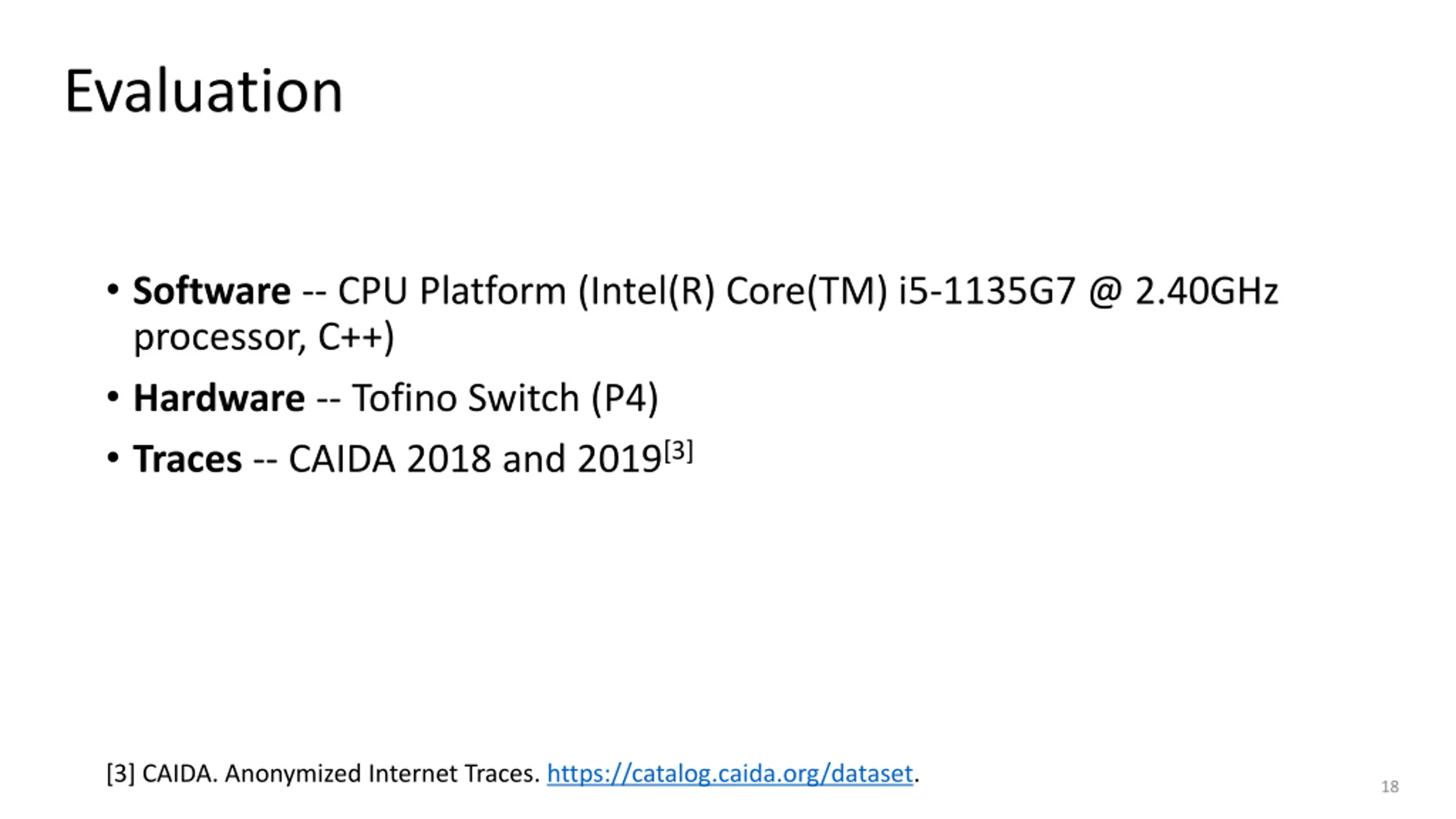Click the superscript [3] citation after 2019
Viewport: 1456px width, 819px height.
pos(679,452)
